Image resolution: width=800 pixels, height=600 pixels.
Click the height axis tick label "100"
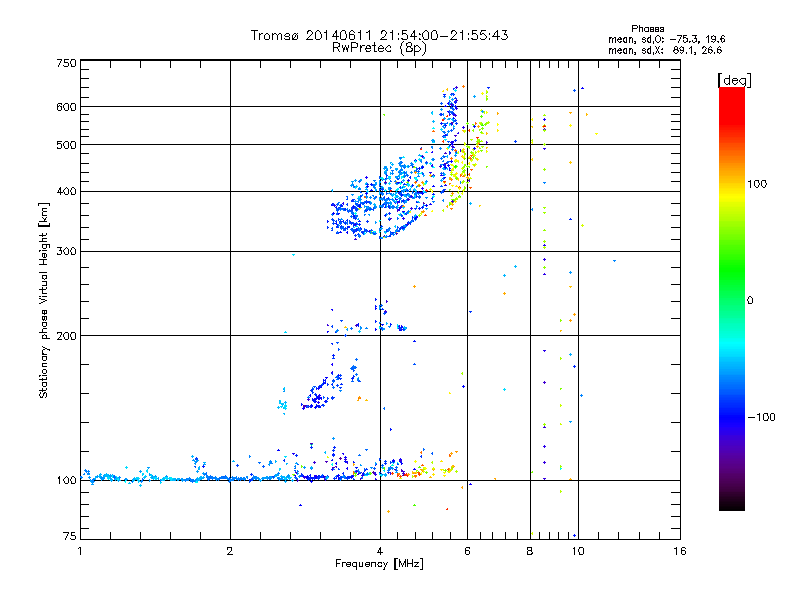click(x=67, y=480)
